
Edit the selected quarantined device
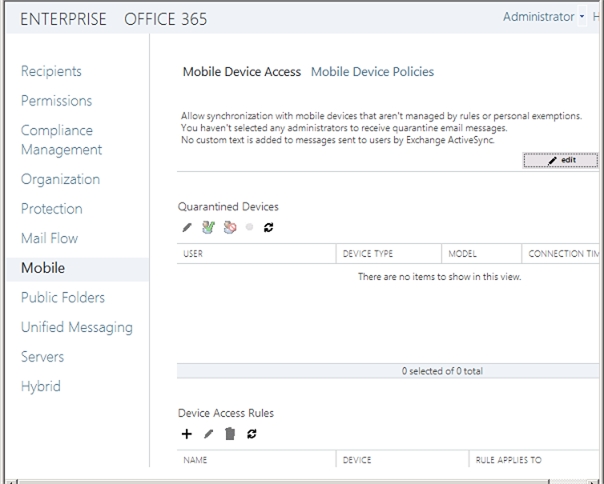[187, 227]
